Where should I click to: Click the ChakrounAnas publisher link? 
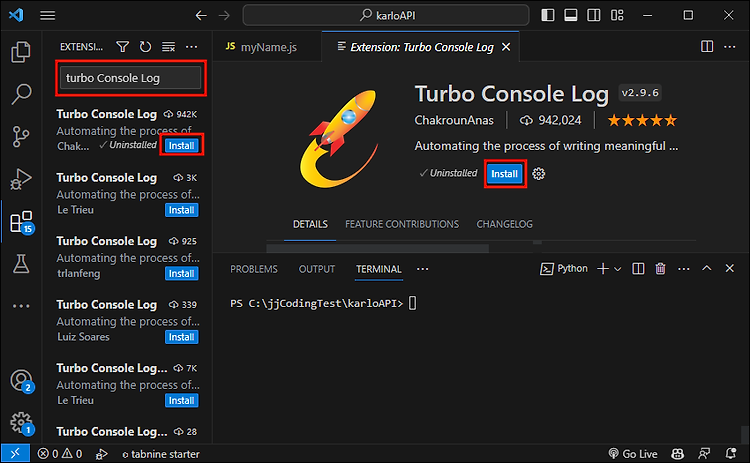click(x=454, y=120)
